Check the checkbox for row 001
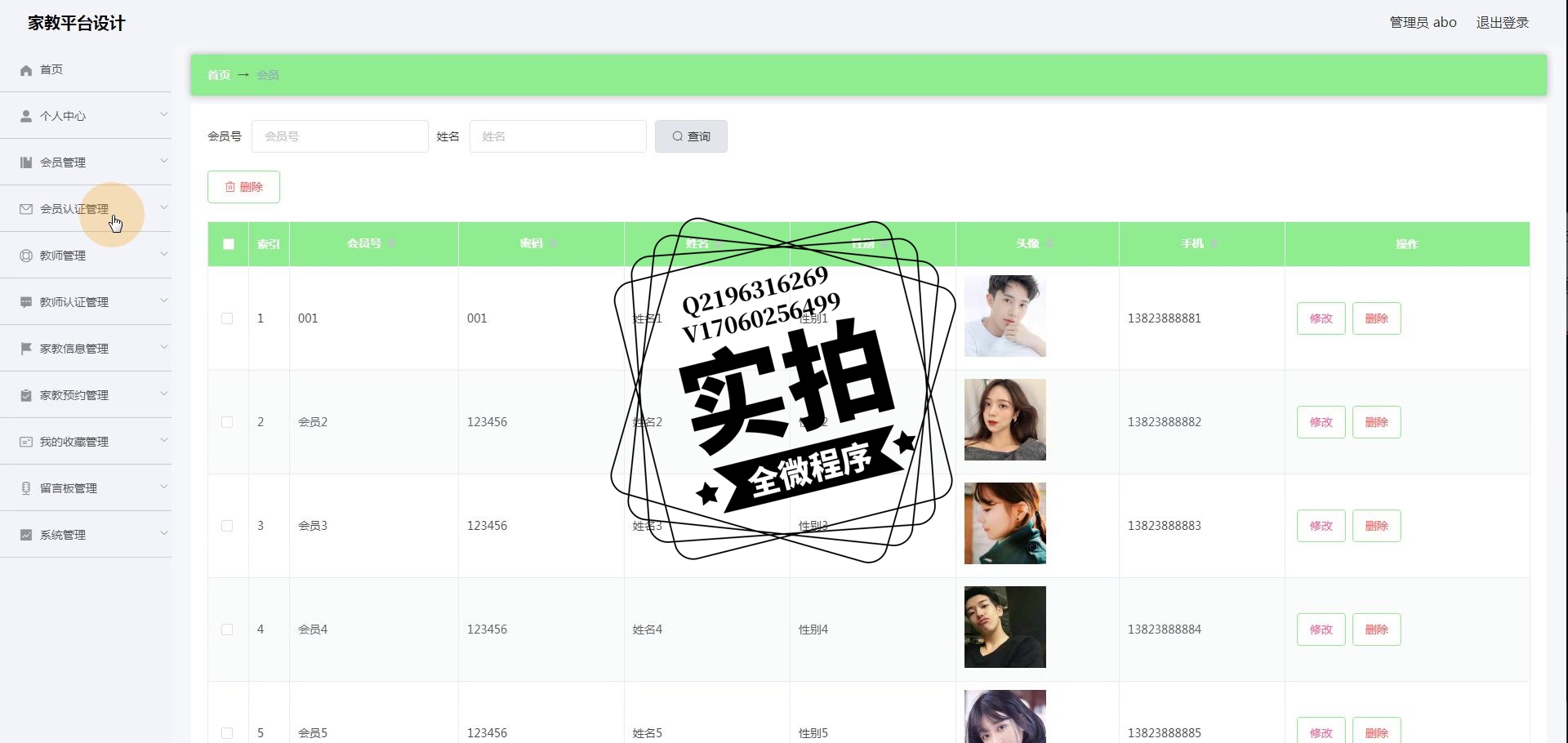The height and width of the screenshot is (743, 1568). point(227,319)
